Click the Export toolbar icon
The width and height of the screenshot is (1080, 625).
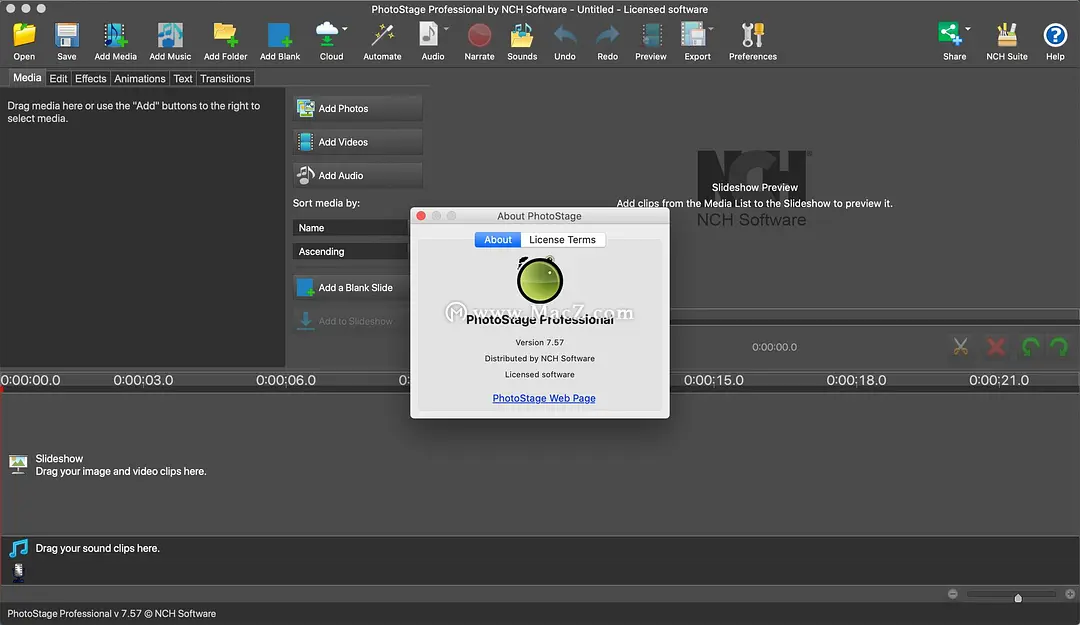tap(693, 34)
